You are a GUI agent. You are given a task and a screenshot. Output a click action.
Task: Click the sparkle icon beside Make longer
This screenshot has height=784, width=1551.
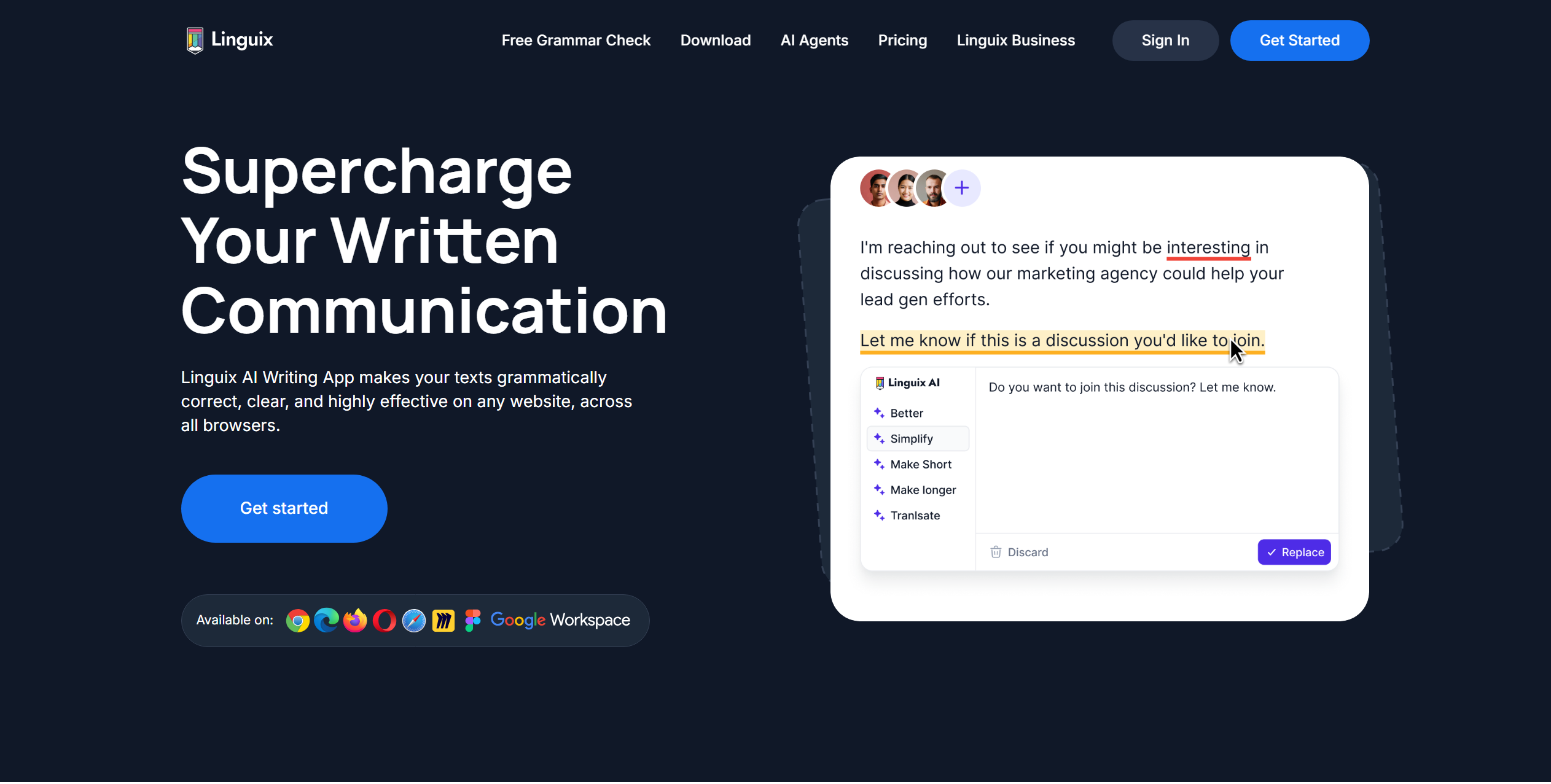click(x=879, y=490)
